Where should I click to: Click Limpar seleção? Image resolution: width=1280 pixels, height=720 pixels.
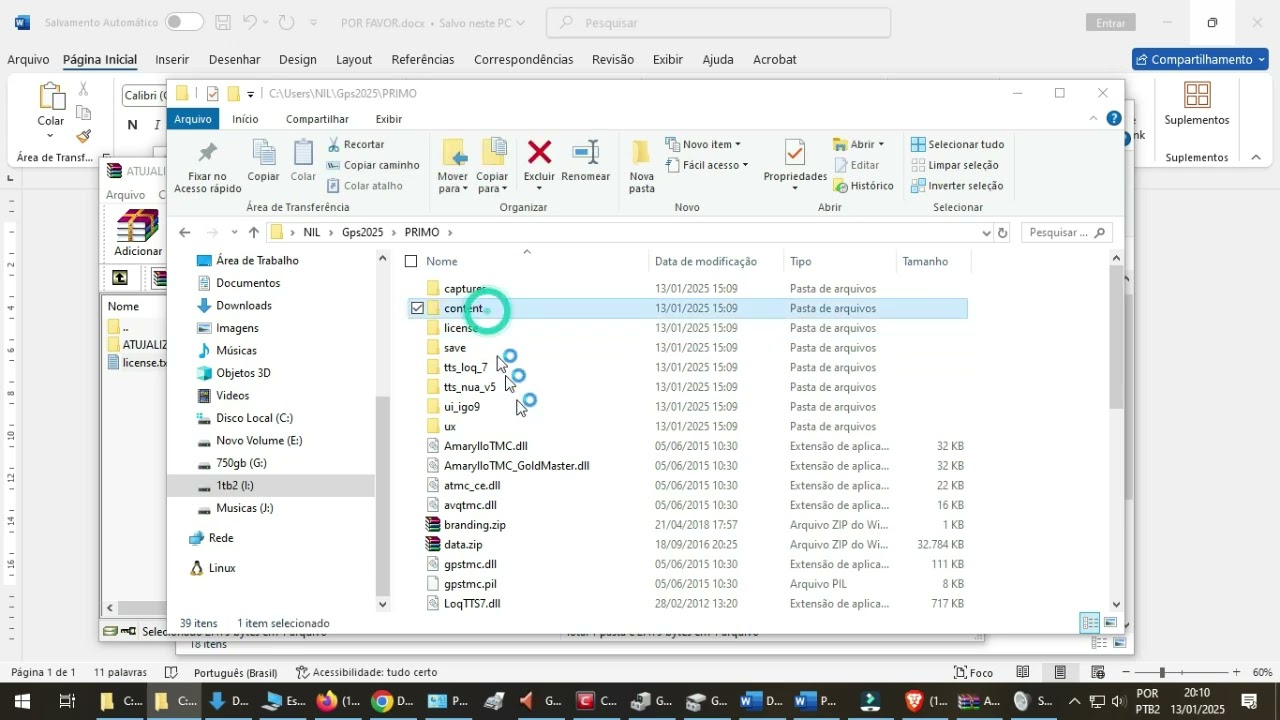click(955, 165)
